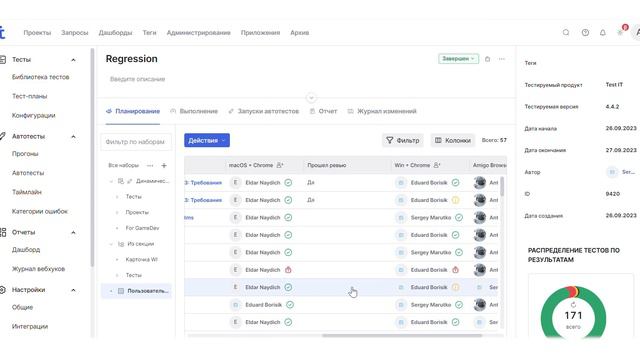The width and height of the screenshot is (640, 360).
Task: Click the assign-user icon in Win + Chrome header
Action: tap(437, 165)
